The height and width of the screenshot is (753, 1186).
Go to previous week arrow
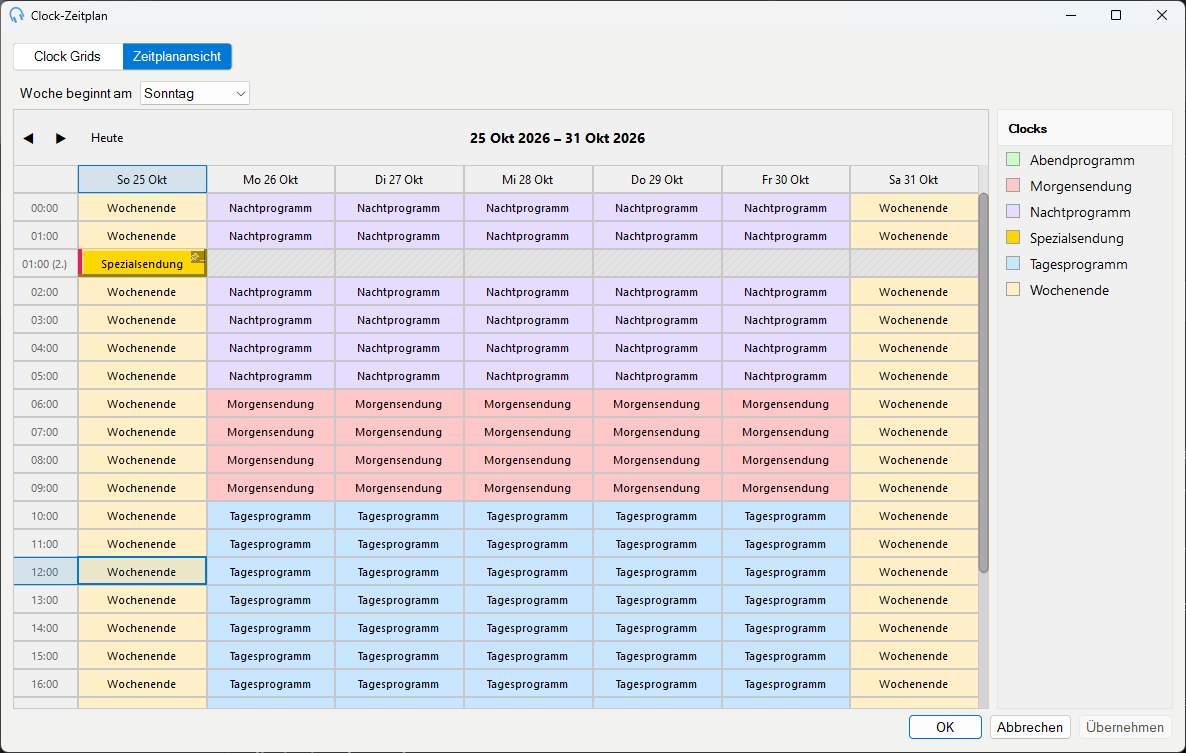(x=29, y=138)
